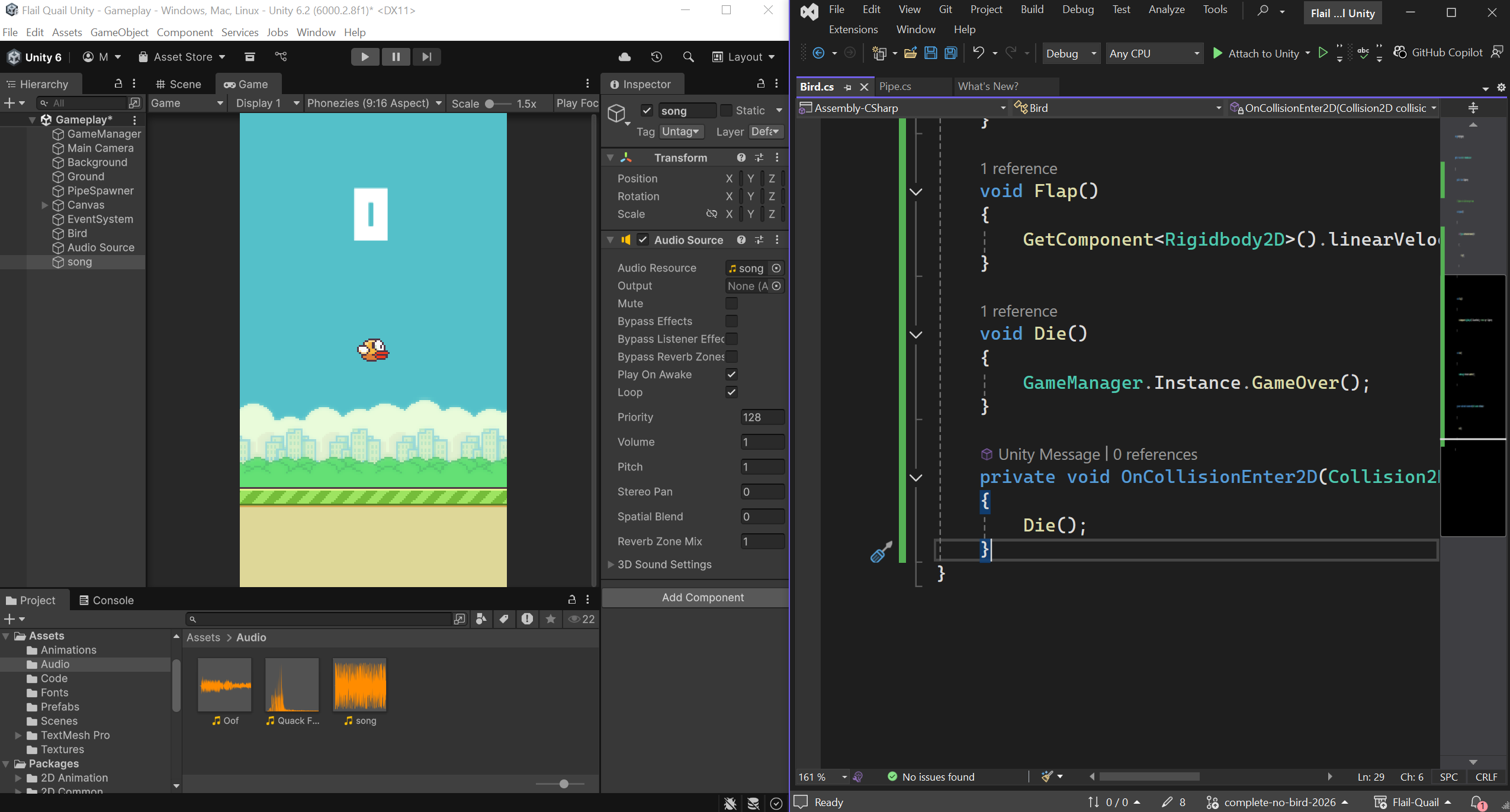The width and height of the screenshot is (1510, 812).
Task: Open Visual Studio Analyze menu
Action: click(x=1167, y=9)
